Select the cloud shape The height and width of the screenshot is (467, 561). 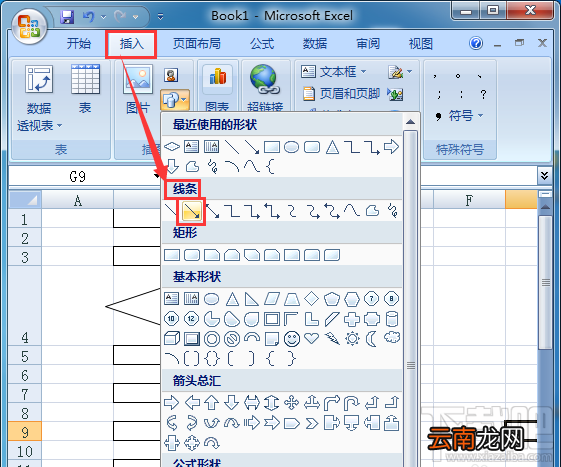point(392,337)
